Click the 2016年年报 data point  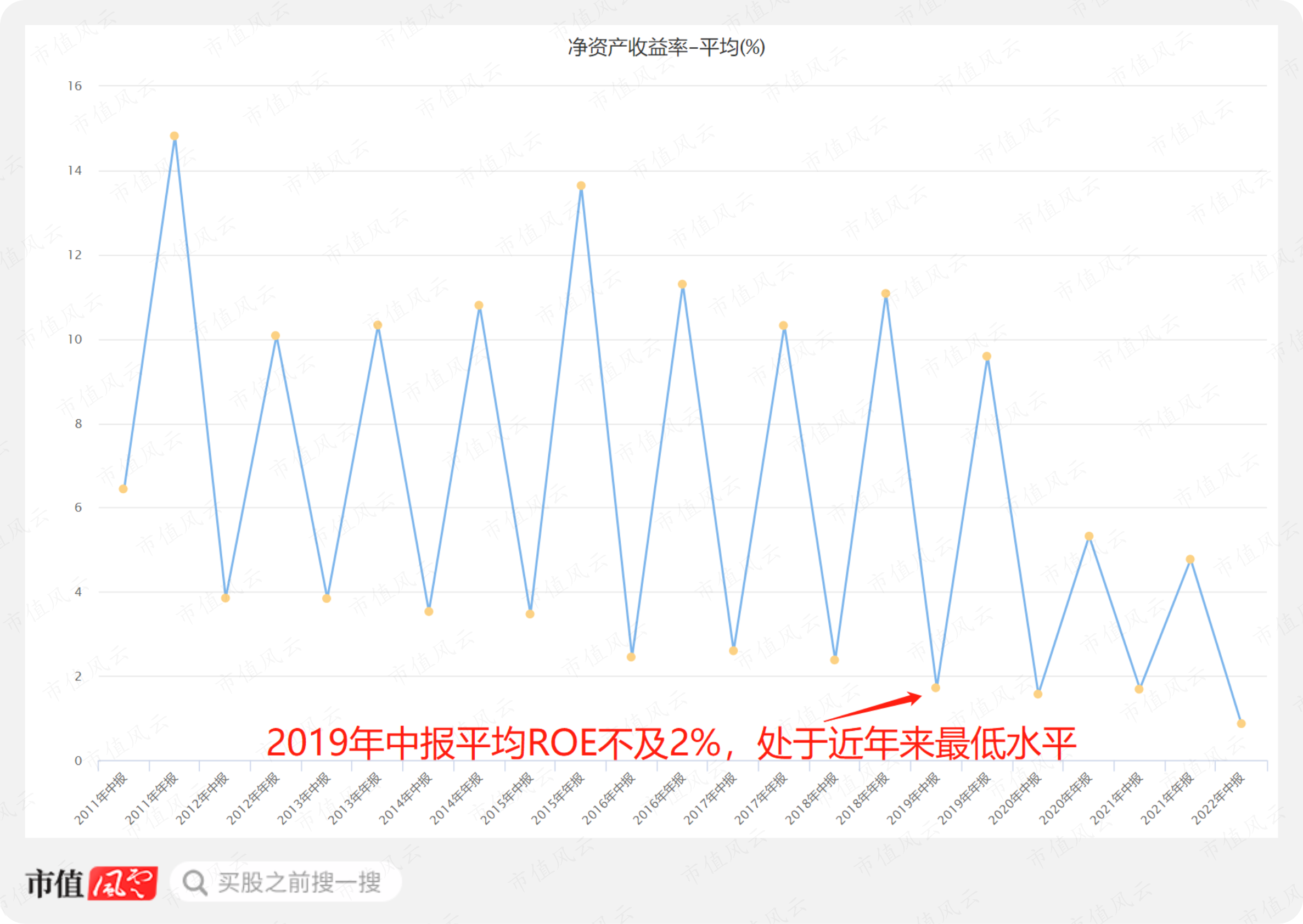682,284
